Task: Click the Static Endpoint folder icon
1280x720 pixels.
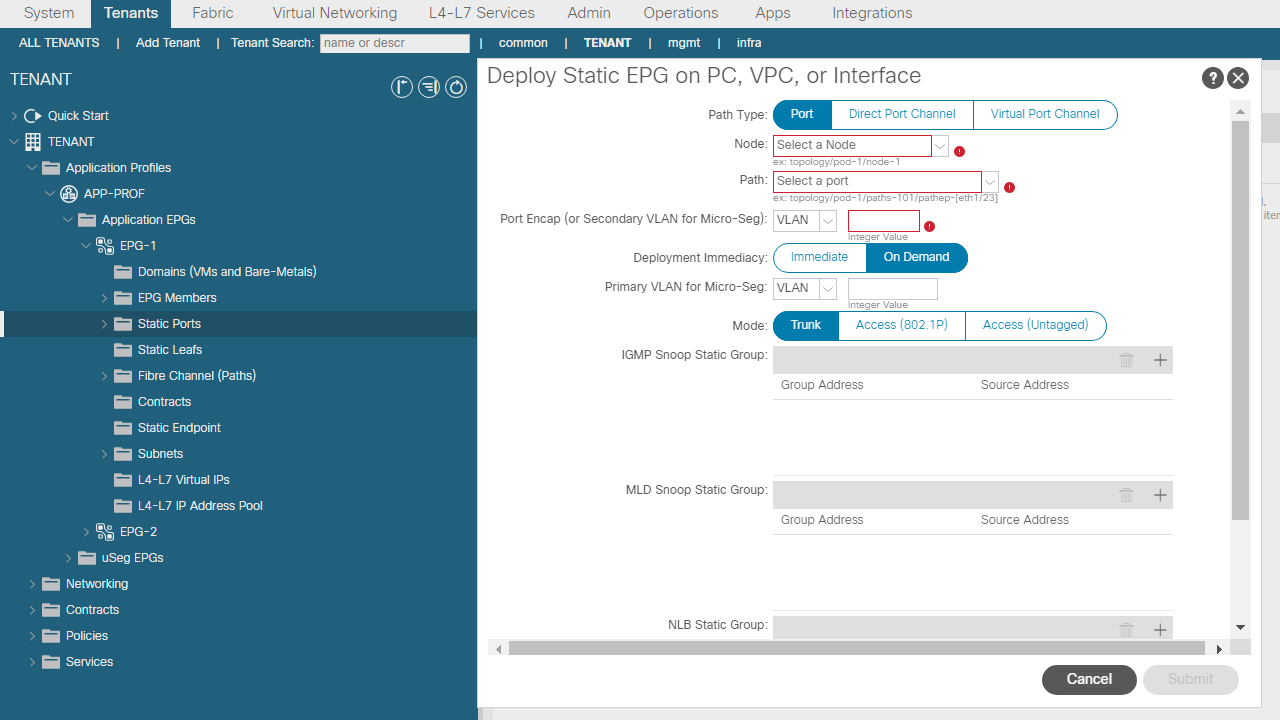Action: click(x=123, y=428)
